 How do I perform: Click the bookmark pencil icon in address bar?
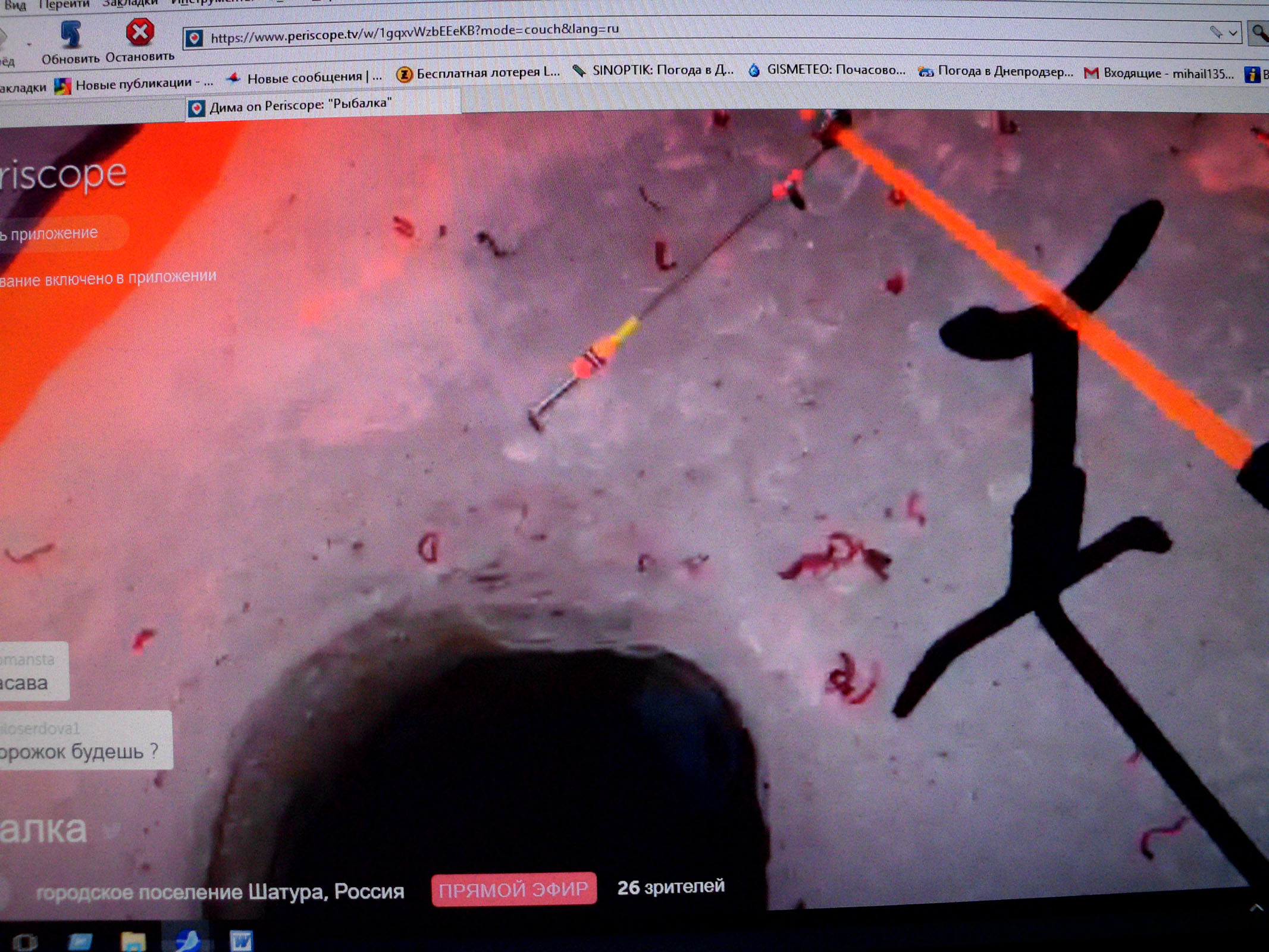tap(1215, 32)
